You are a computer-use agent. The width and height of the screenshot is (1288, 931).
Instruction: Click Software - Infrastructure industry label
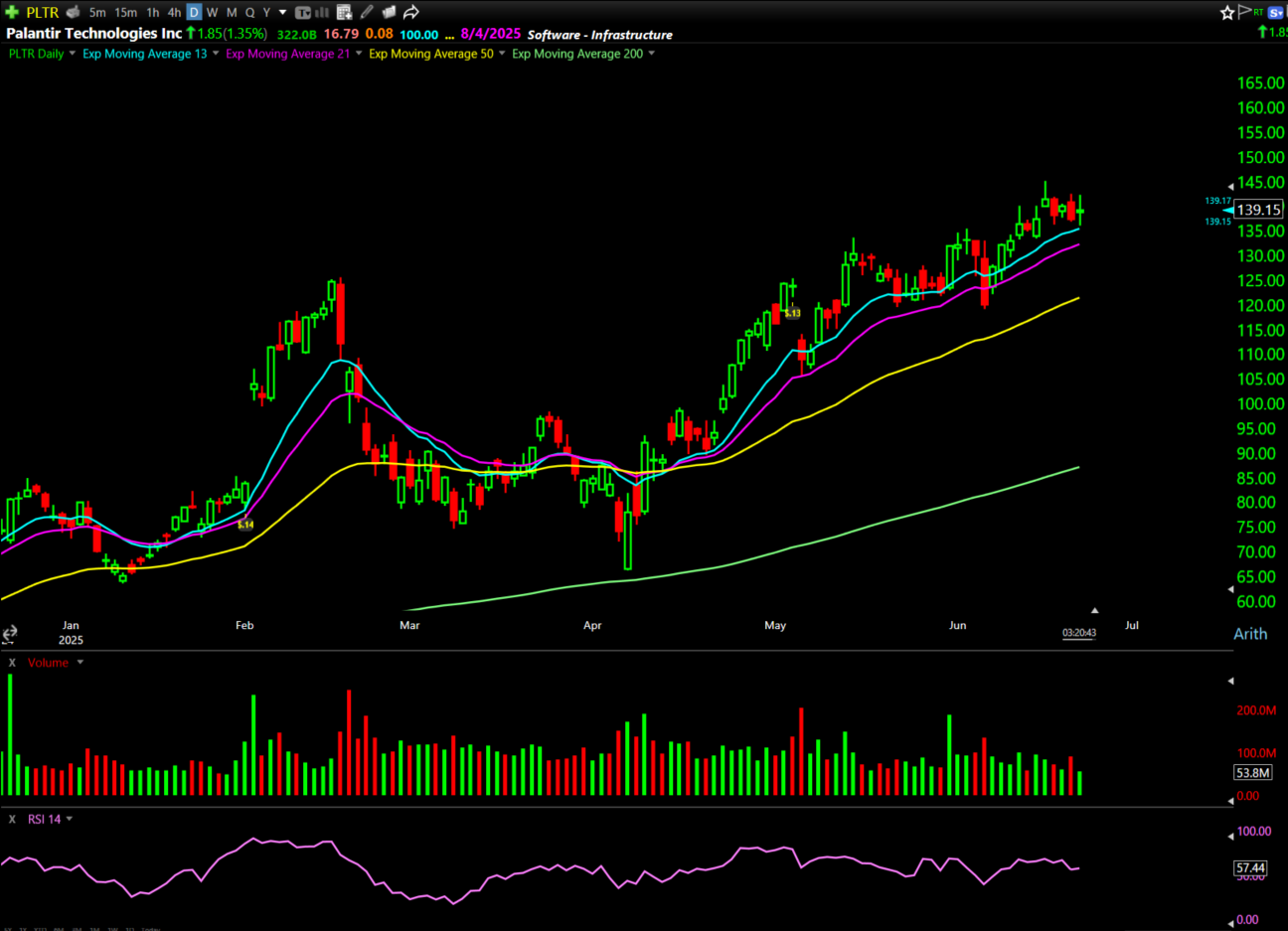tap(600, 34)
